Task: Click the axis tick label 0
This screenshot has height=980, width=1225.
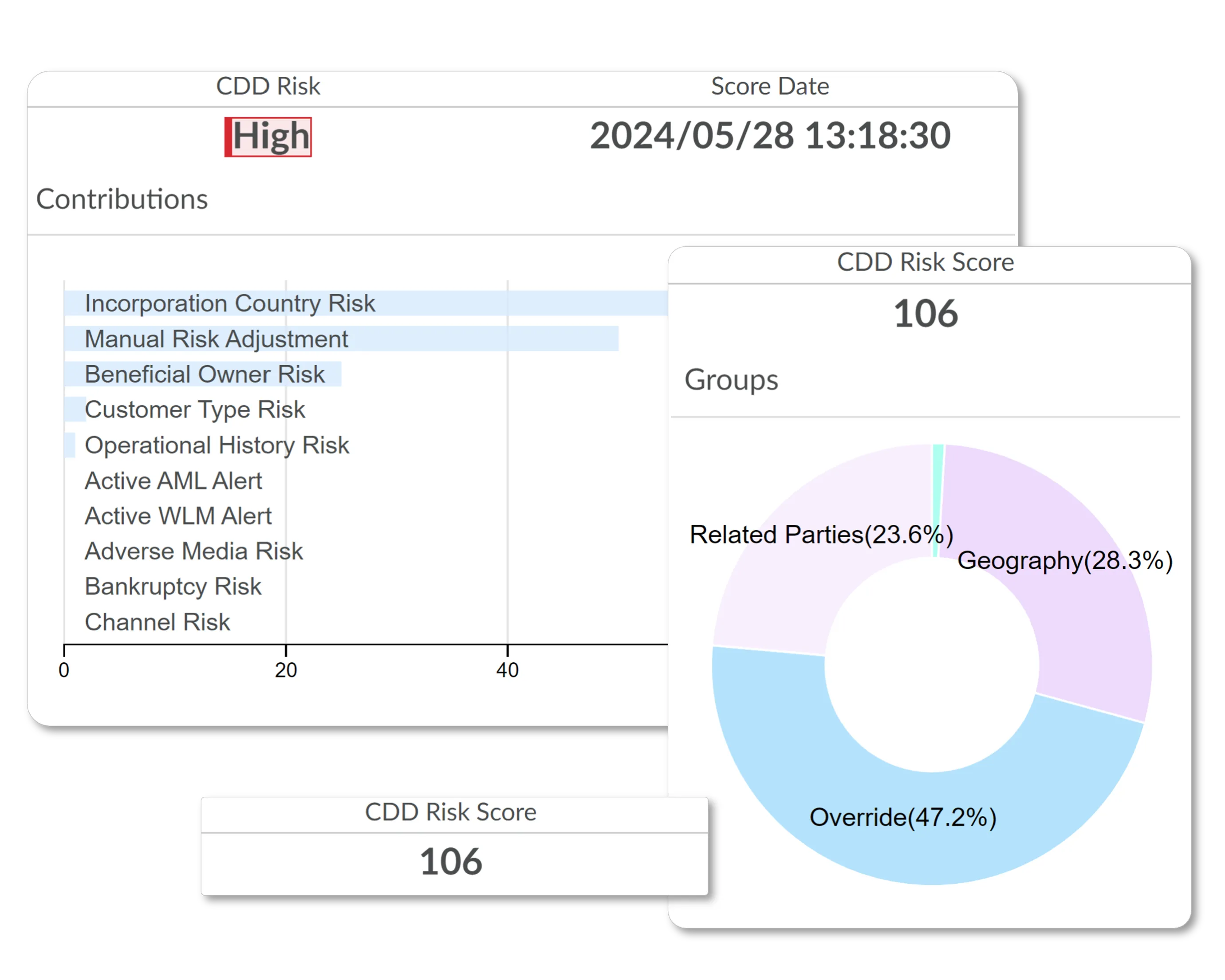Action: tap(64, 670)
